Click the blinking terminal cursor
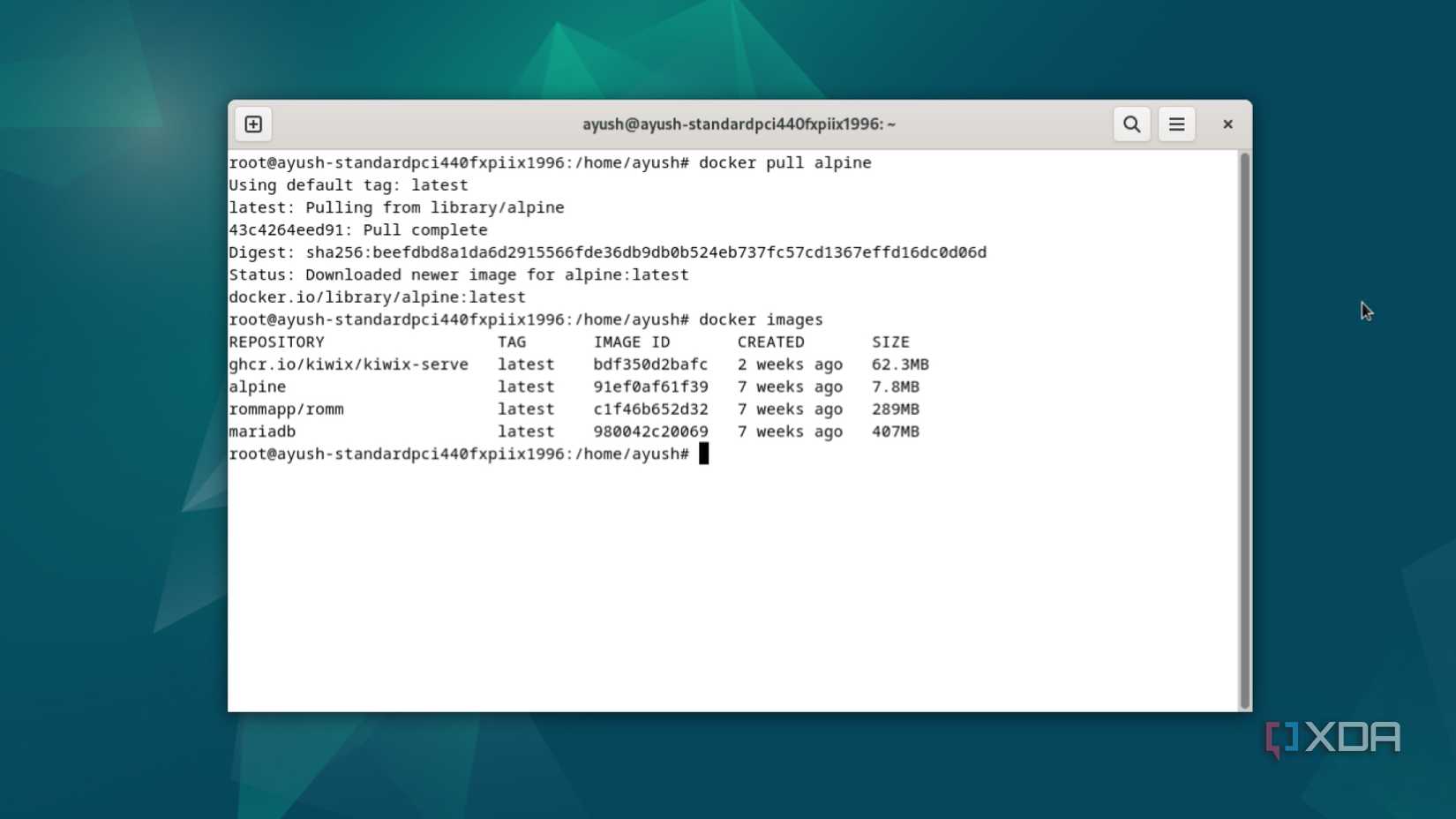The image size is (1456, 819). click(x=703, y=453)
